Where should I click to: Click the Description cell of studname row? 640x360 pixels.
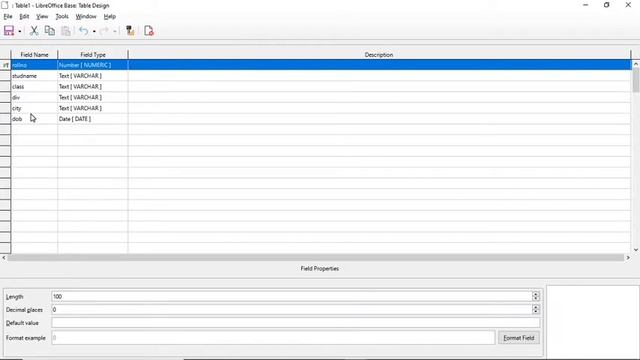pos(379,76)
